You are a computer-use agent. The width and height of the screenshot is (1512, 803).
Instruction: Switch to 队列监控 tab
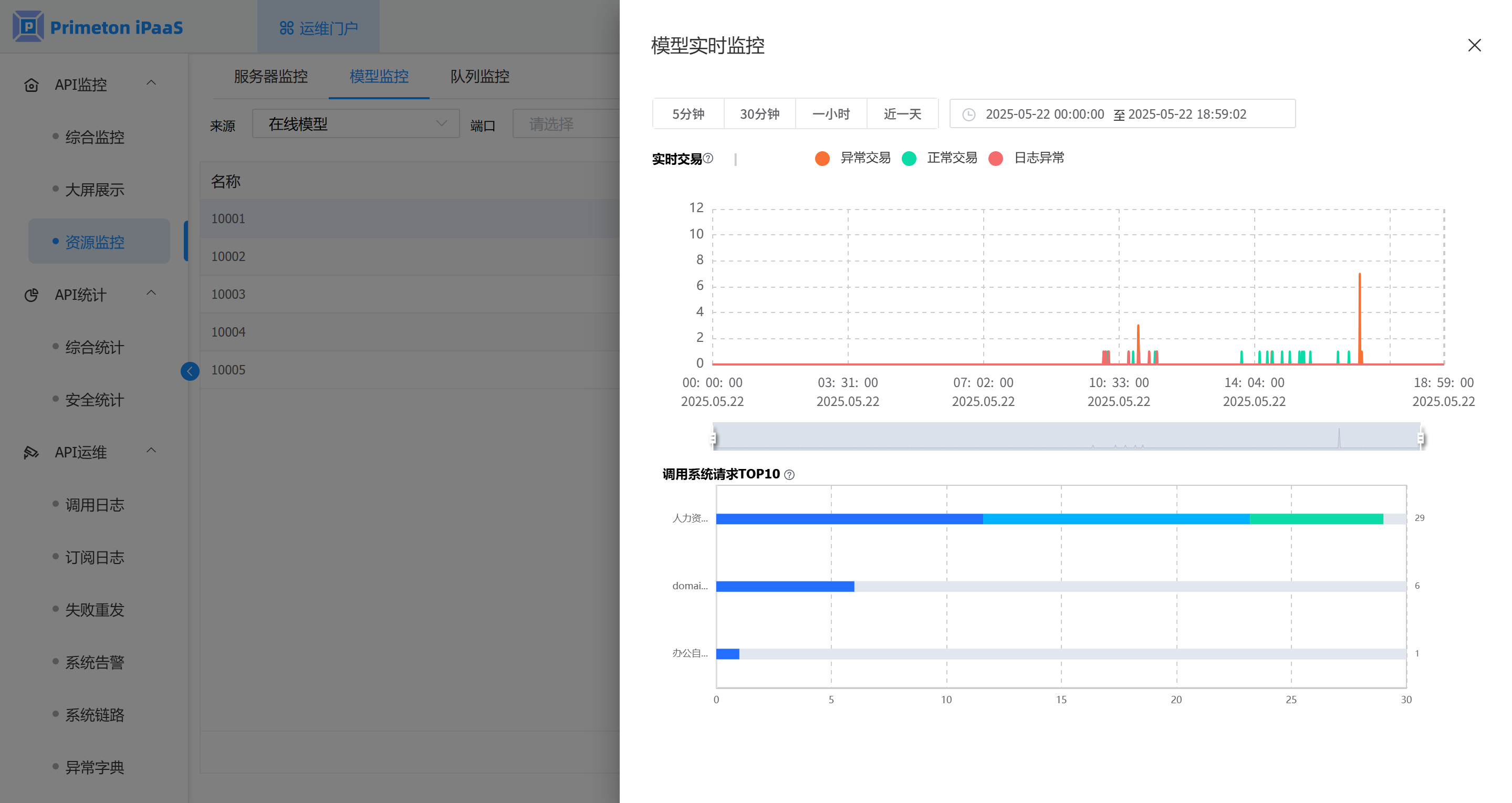point(479,76)
